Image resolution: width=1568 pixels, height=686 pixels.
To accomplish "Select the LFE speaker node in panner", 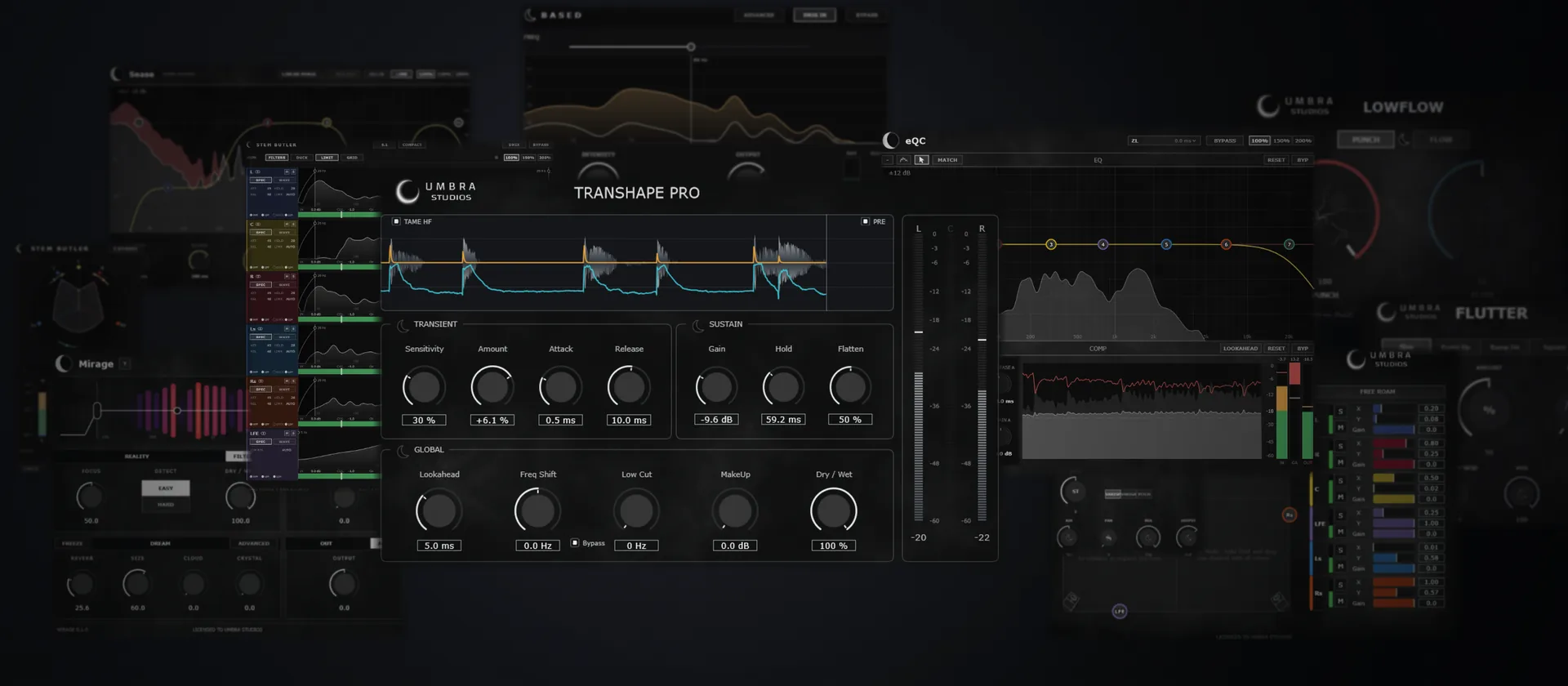I will (1120, 611).
